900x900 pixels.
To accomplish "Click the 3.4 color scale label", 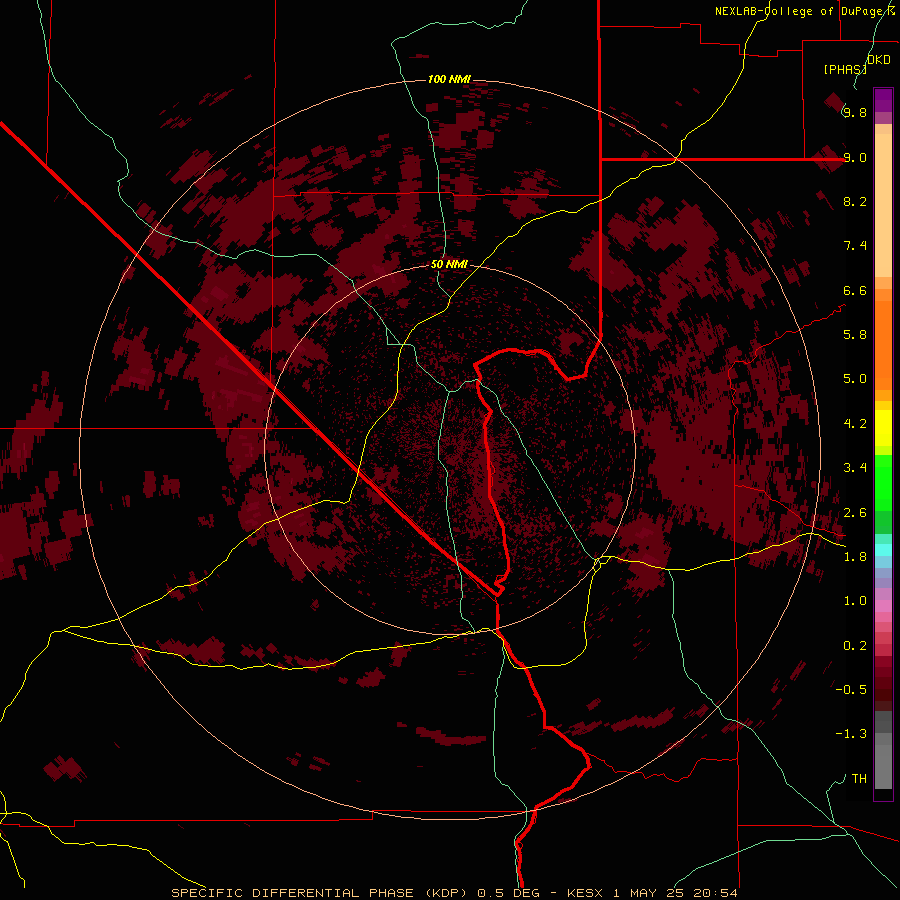I will tap(855, 468).
